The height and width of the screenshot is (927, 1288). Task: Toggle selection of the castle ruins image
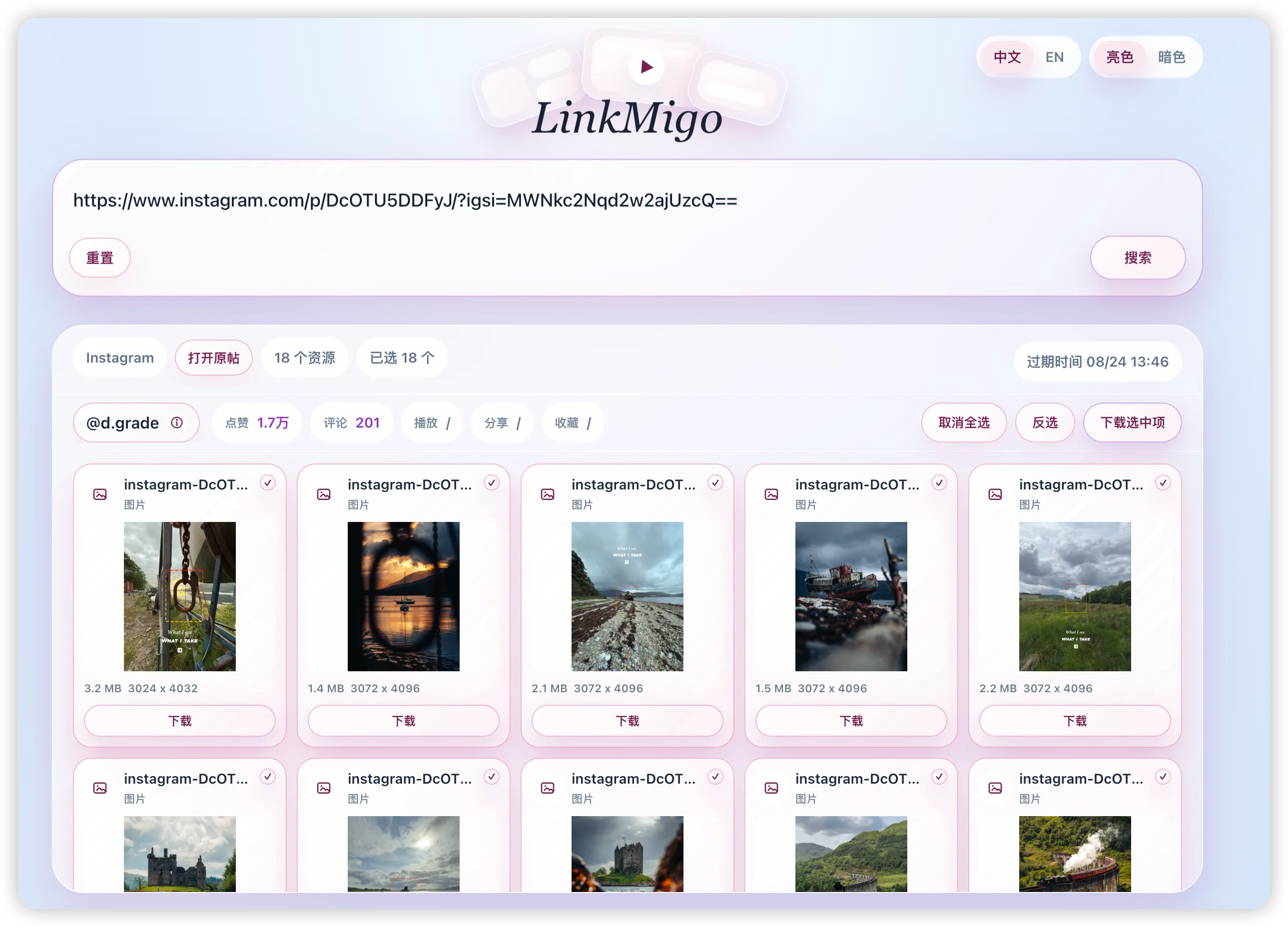coord(267,777)
